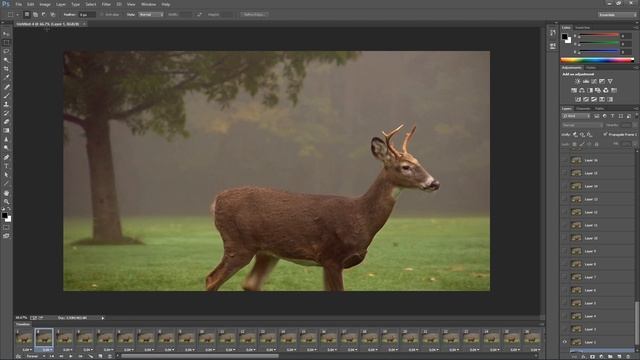The height and width of the screenshot is (360, 640).
Task: Open the File menu
Action: (x=18, y=4)
